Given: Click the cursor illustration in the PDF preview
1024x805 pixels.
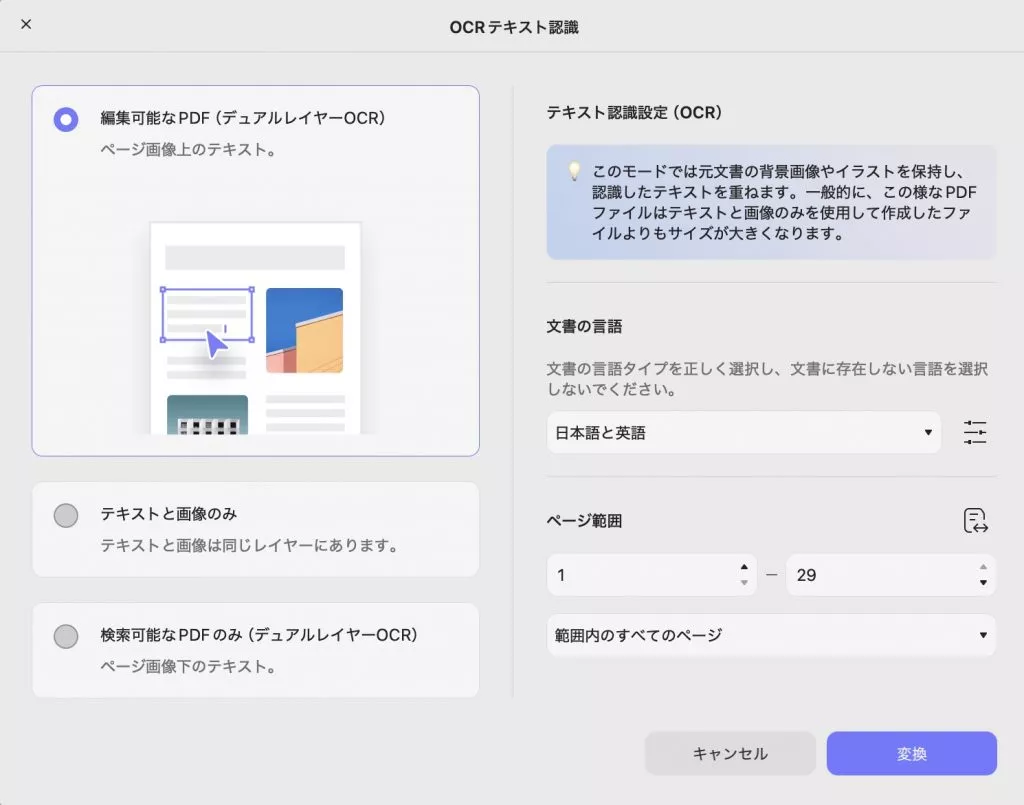Looking at the screenshot, I should [x=215, y=344].
